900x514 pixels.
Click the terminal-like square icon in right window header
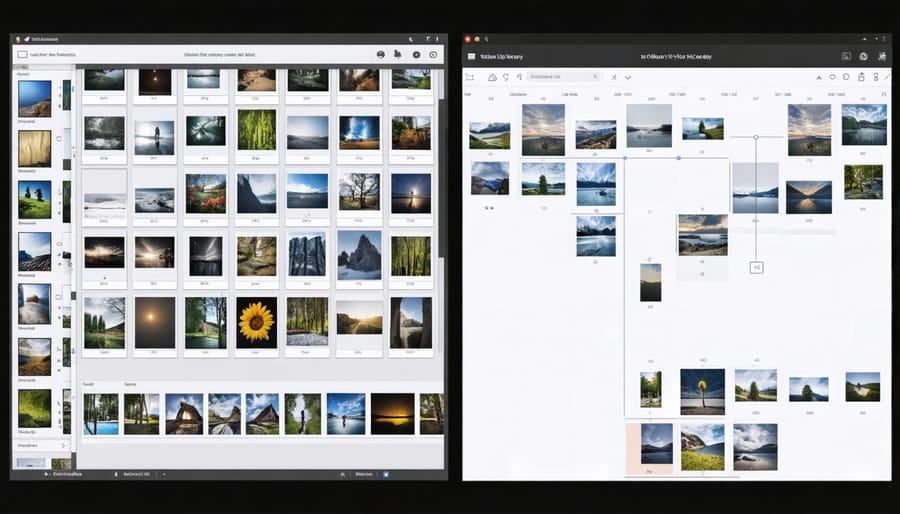846,56
